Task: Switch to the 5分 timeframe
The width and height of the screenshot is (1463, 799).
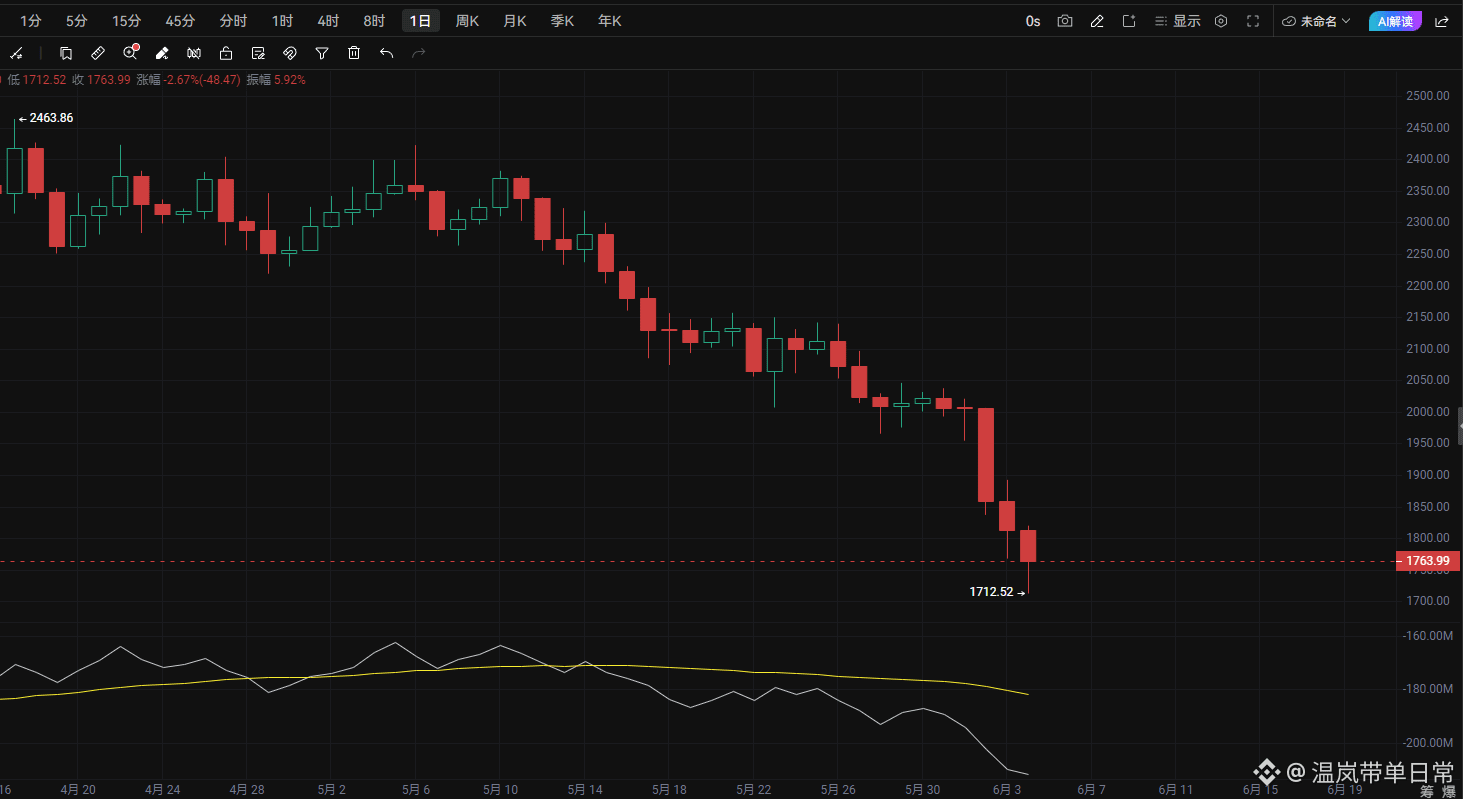Action: click(x=77, y=21)
